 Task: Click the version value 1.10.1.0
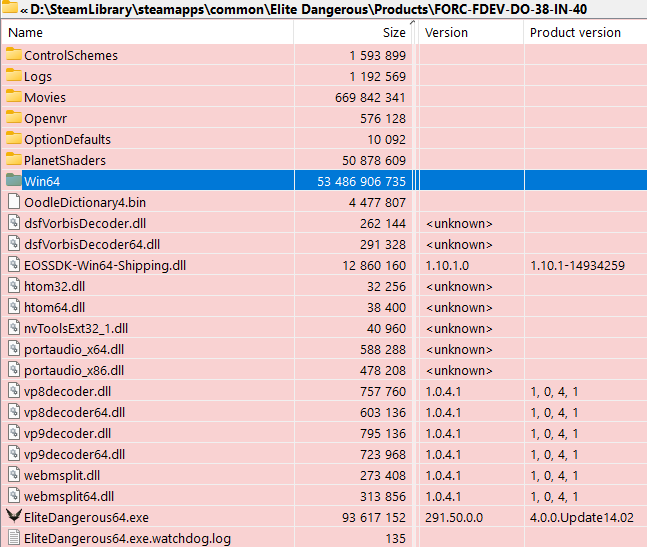coord(447,265)
